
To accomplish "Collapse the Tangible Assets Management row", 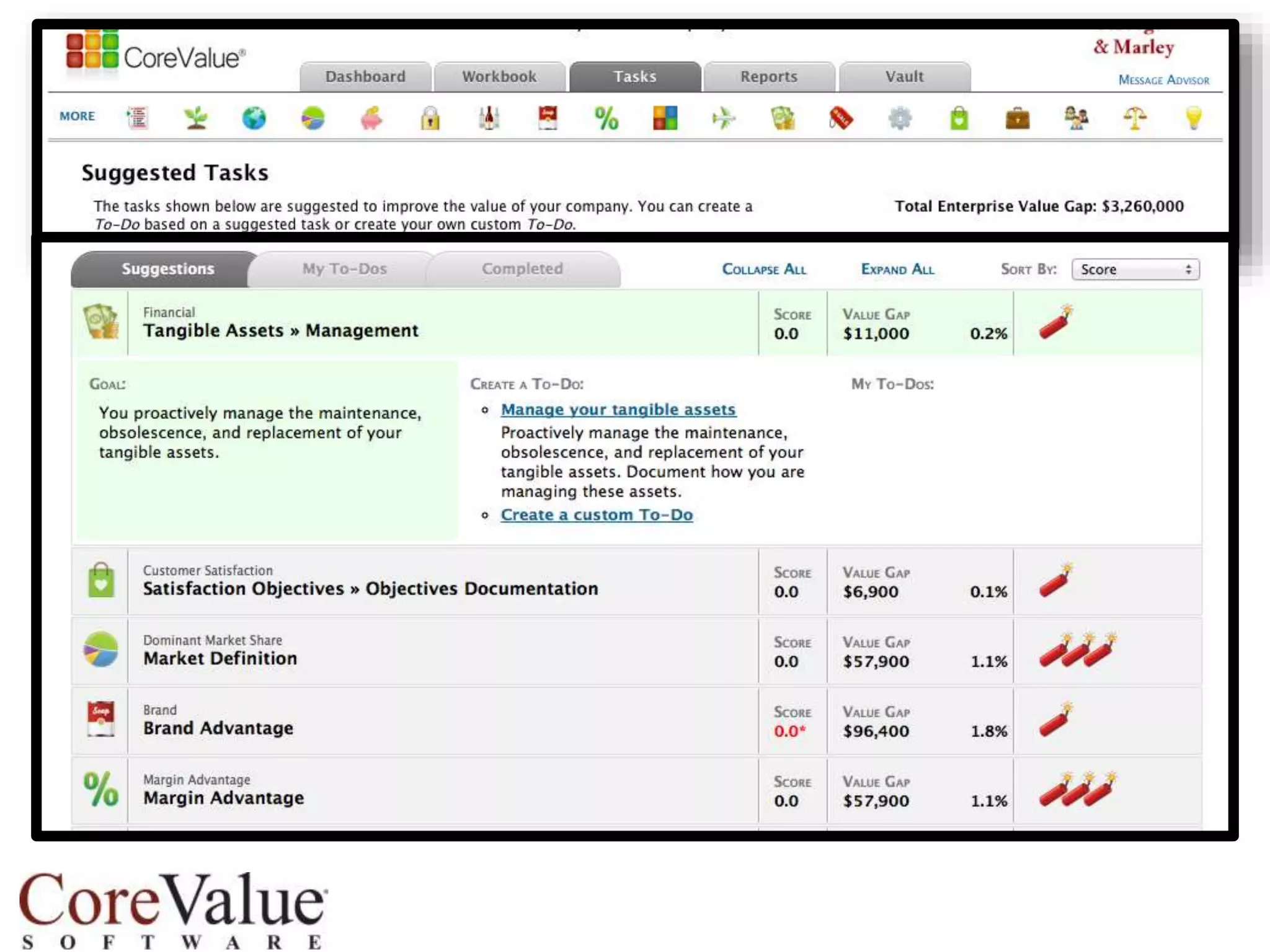I will pos(280,330).
